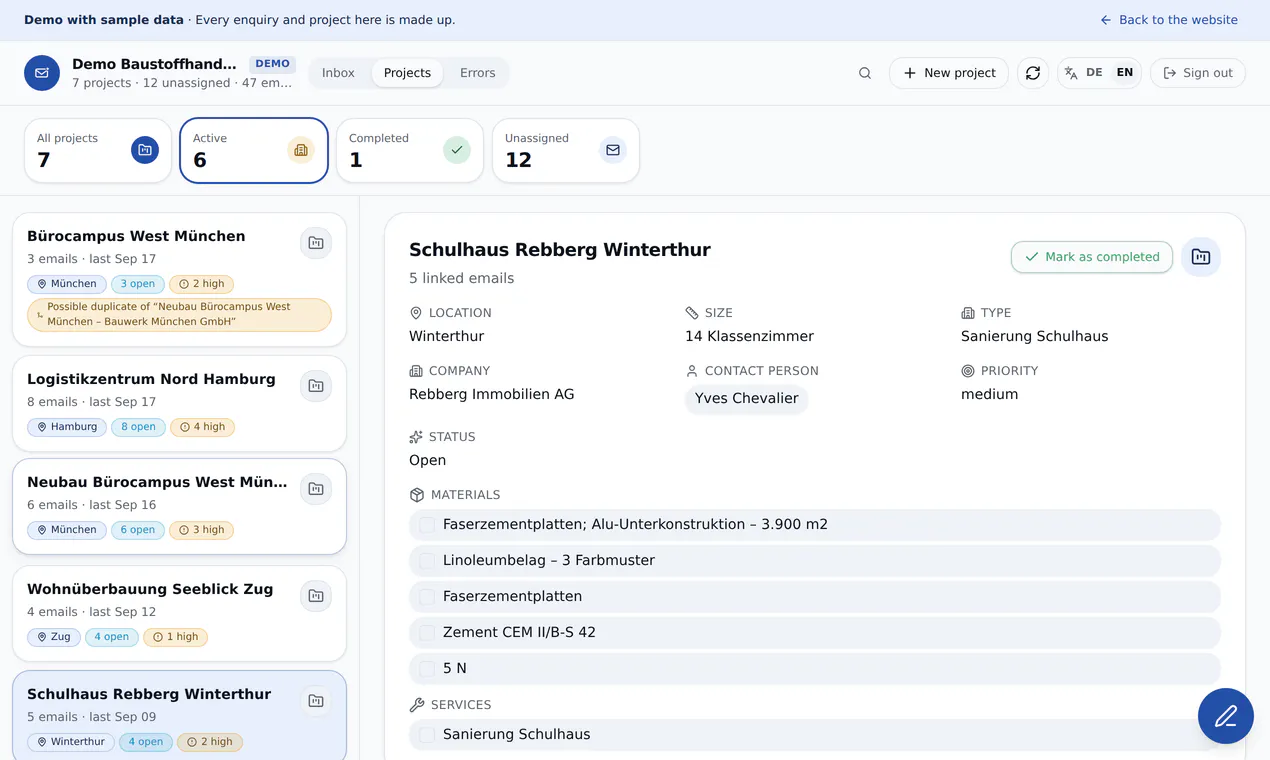This screenshot has width=1270, height=760.
Task: Click the Hamburg location tag
Action: [x=67, y=427]
